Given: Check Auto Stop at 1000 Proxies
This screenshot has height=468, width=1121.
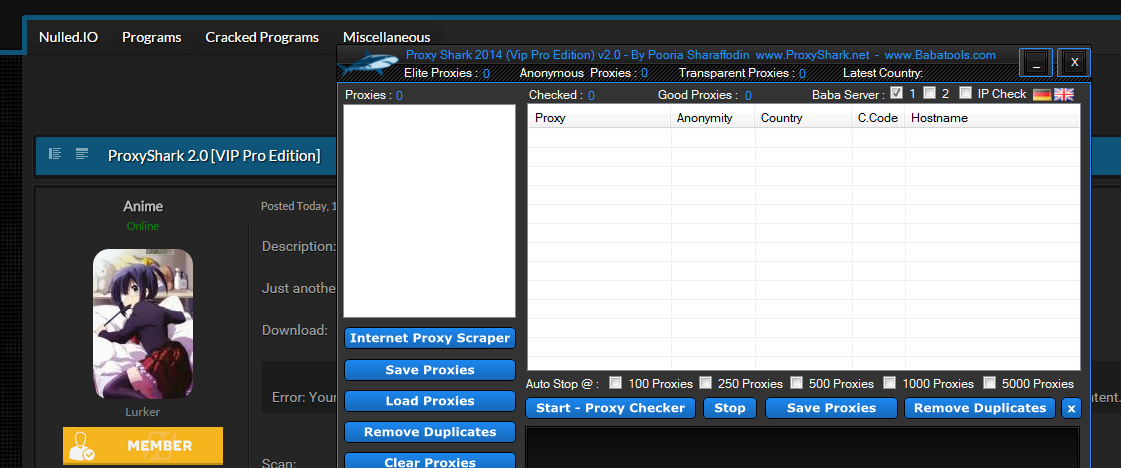Looking at the screenshot, I should click(889, 383).
